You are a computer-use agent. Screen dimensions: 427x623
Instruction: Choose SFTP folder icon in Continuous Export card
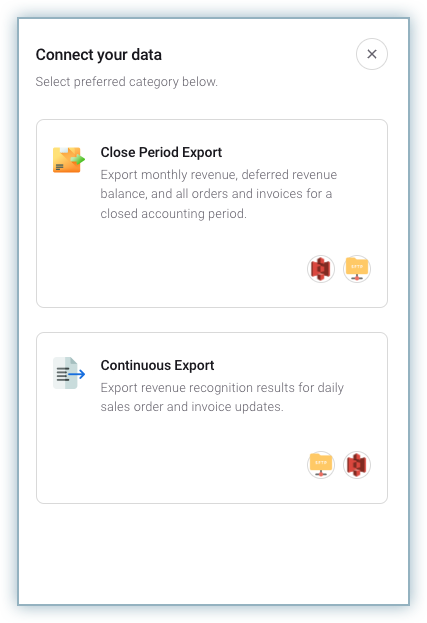(x=321, y=465)
